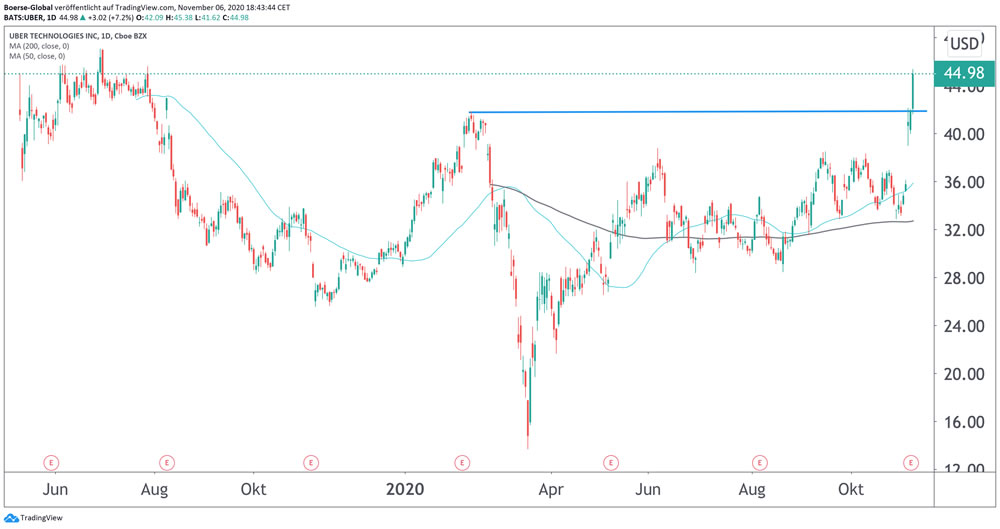Click the 32.00 price axis label
The image size is (1000, 529).
click(x=964, y=230)
